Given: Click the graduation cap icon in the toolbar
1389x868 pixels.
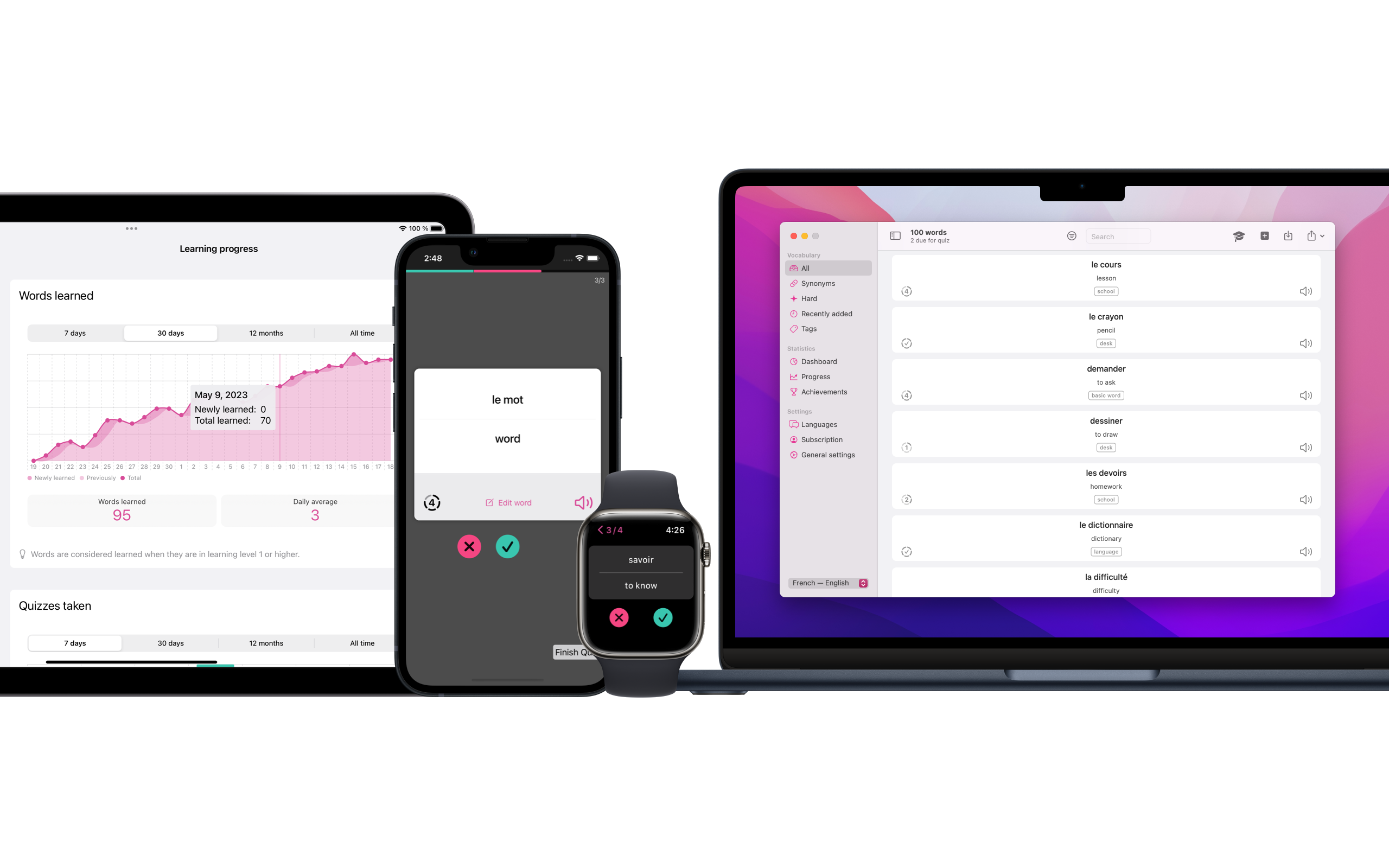Looking at the screenshot, I should point(1237,236).
